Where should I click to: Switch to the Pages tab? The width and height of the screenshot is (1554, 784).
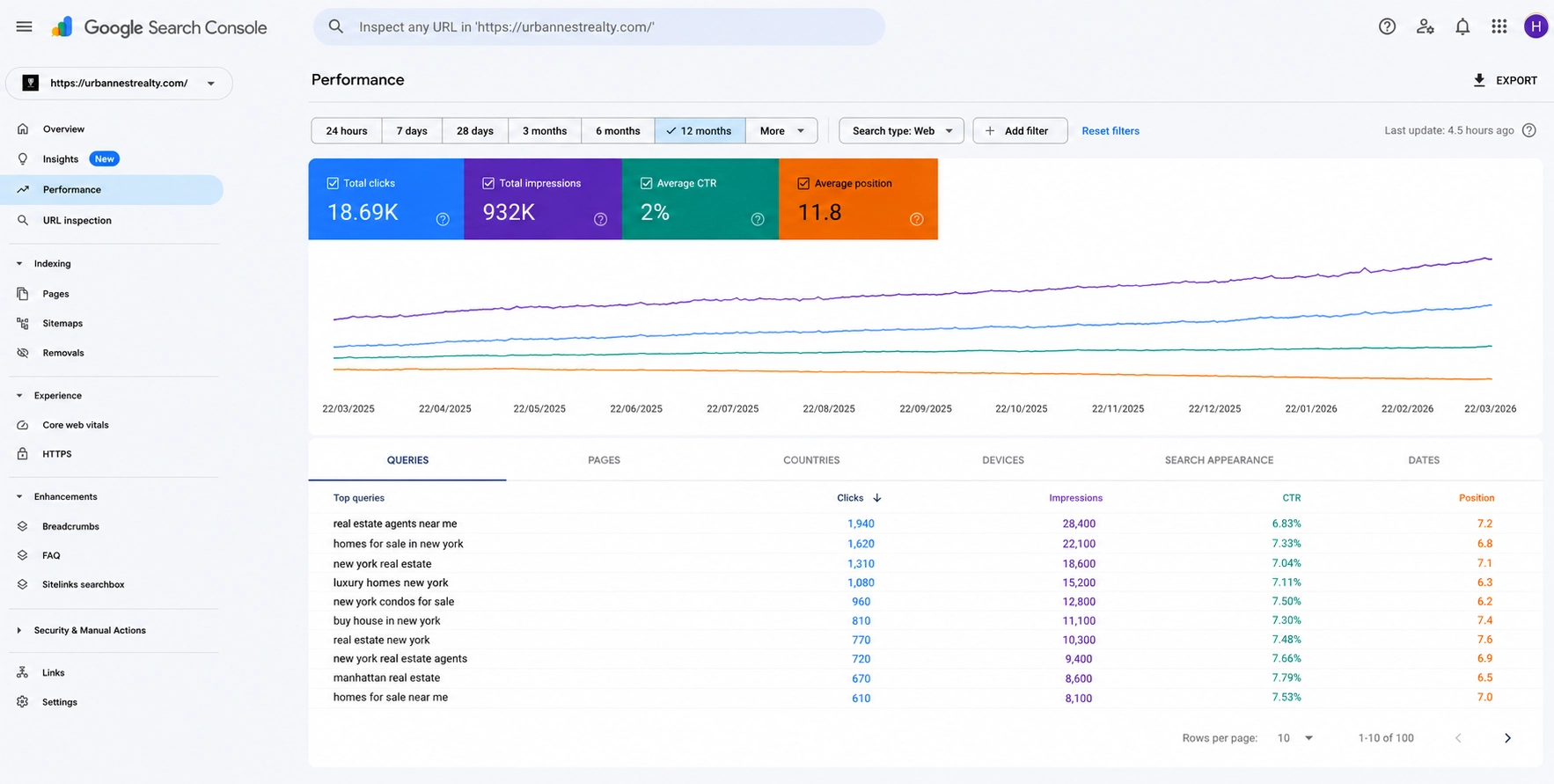(x=604, y=460)
